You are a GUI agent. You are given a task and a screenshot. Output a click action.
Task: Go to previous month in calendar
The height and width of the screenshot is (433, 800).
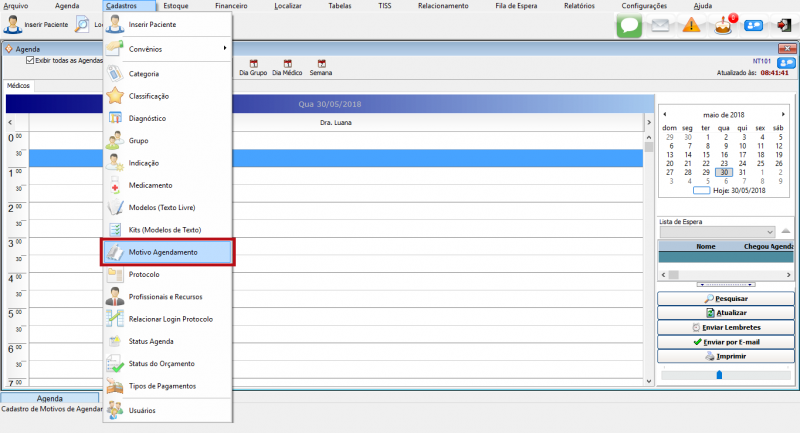click(665, 114)
